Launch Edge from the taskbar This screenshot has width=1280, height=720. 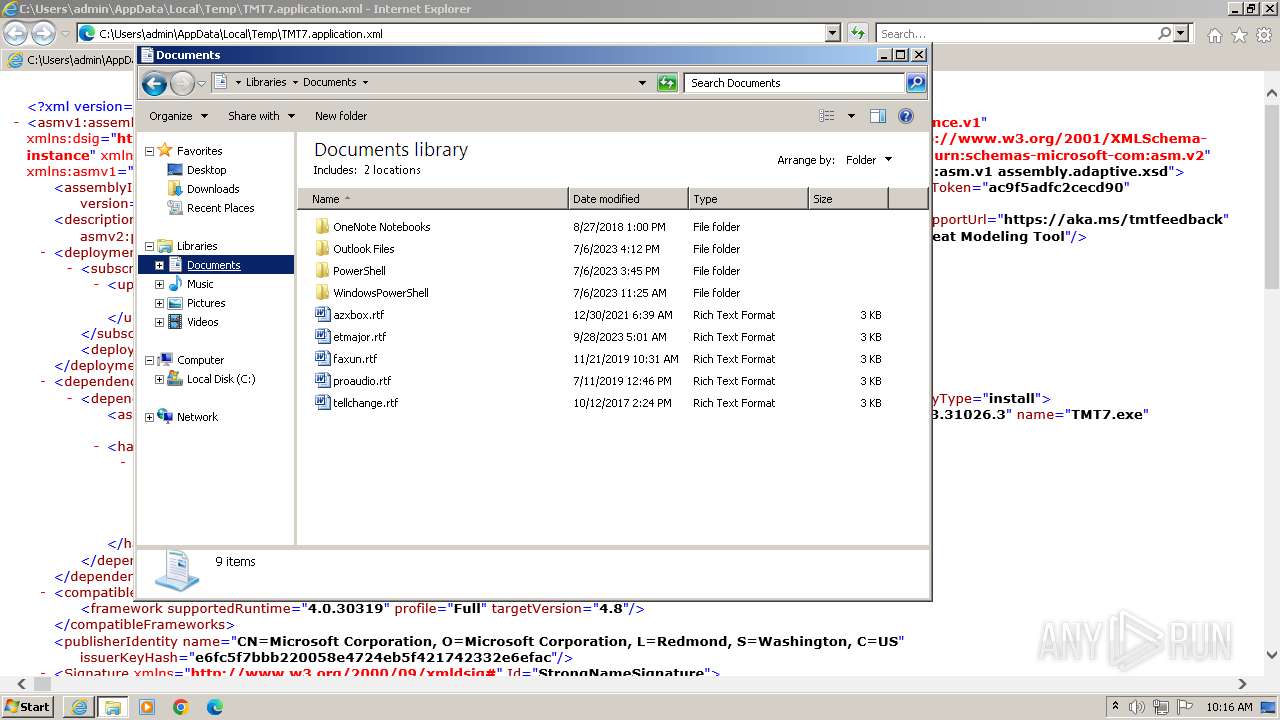pos(214,707)
